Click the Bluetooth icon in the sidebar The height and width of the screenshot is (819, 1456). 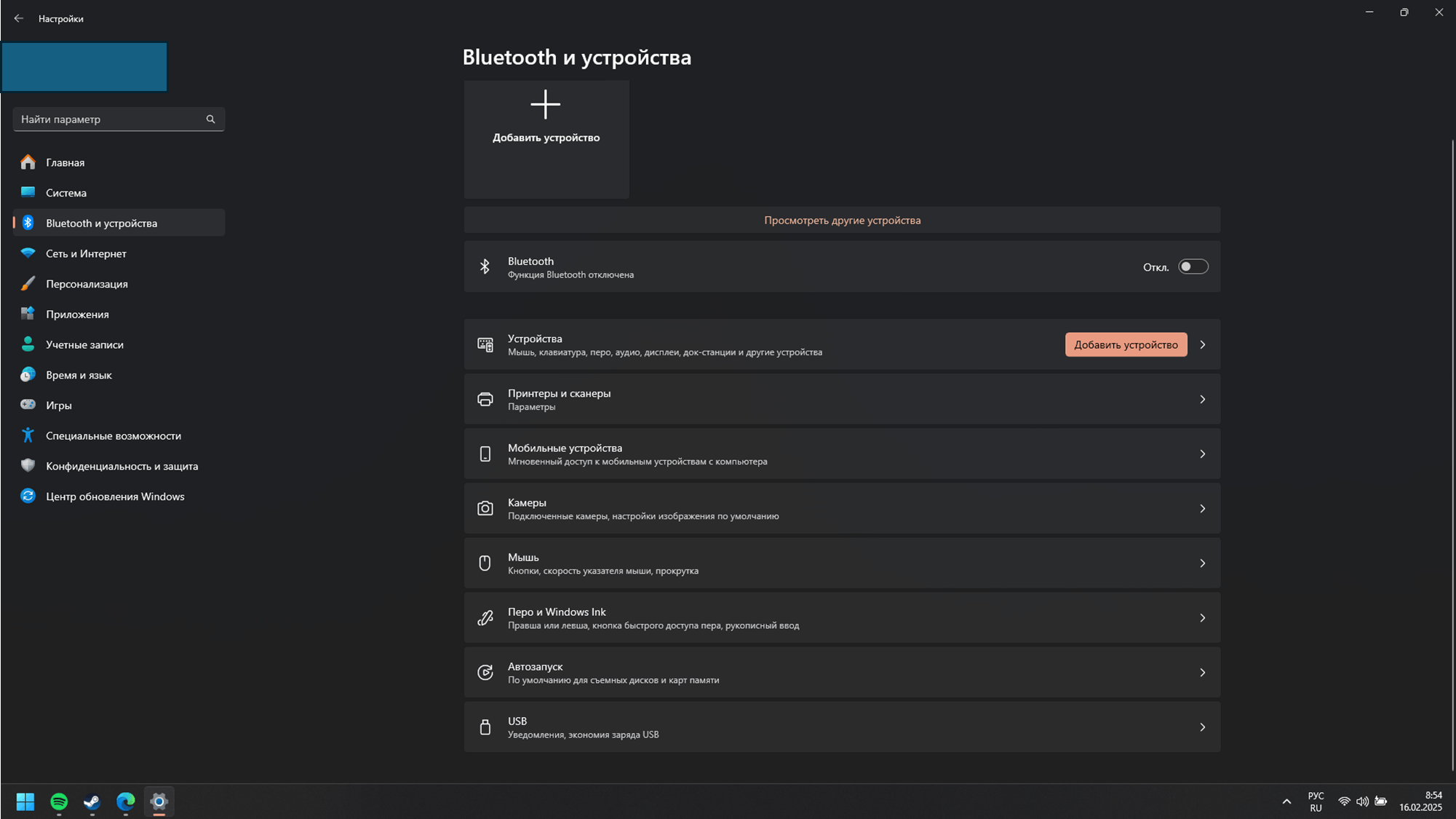[x=28, y=223]
